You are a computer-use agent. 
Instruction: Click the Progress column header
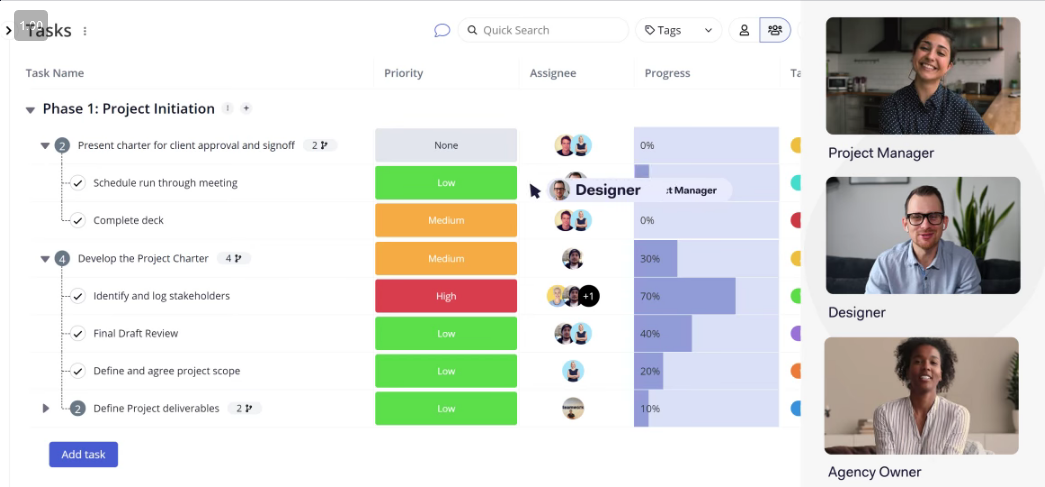[x=667, y=73]
